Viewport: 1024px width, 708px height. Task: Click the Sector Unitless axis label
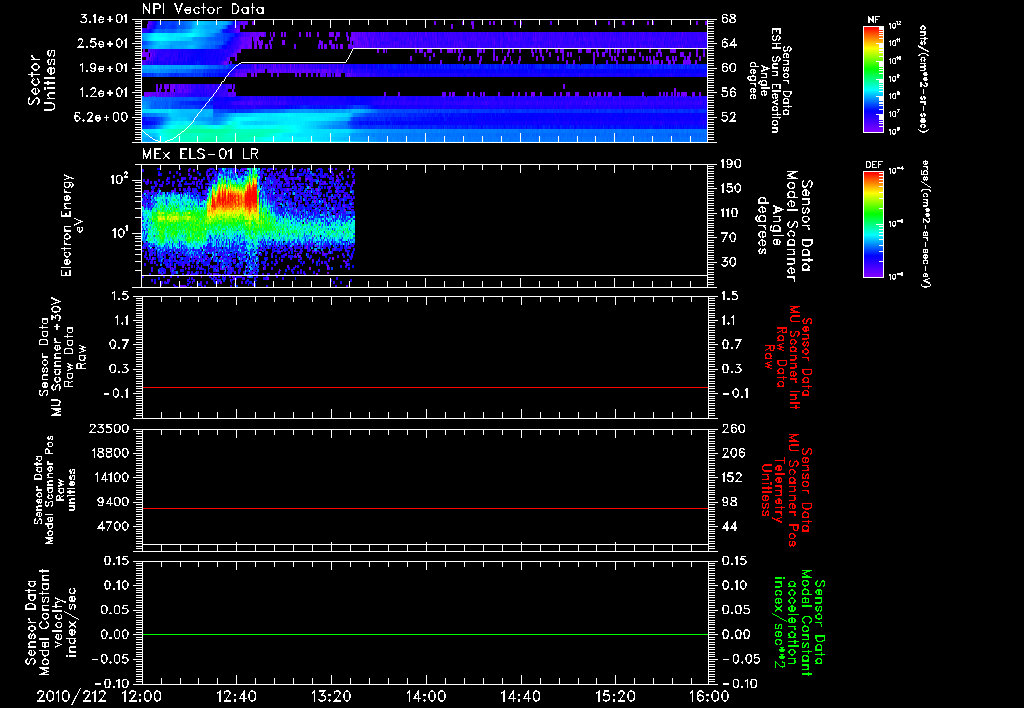click(x=41, y=80)
